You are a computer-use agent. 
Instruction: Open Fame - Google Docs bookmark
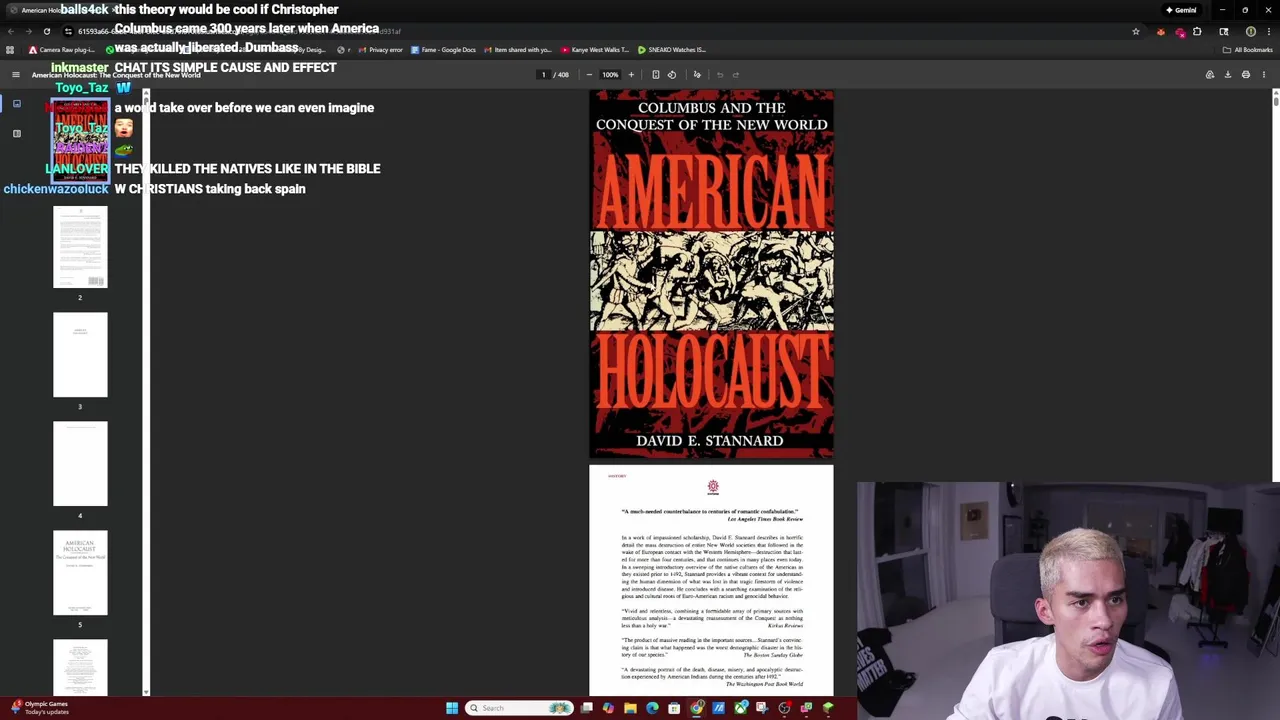pyautogui.click(x=443, y=50)
